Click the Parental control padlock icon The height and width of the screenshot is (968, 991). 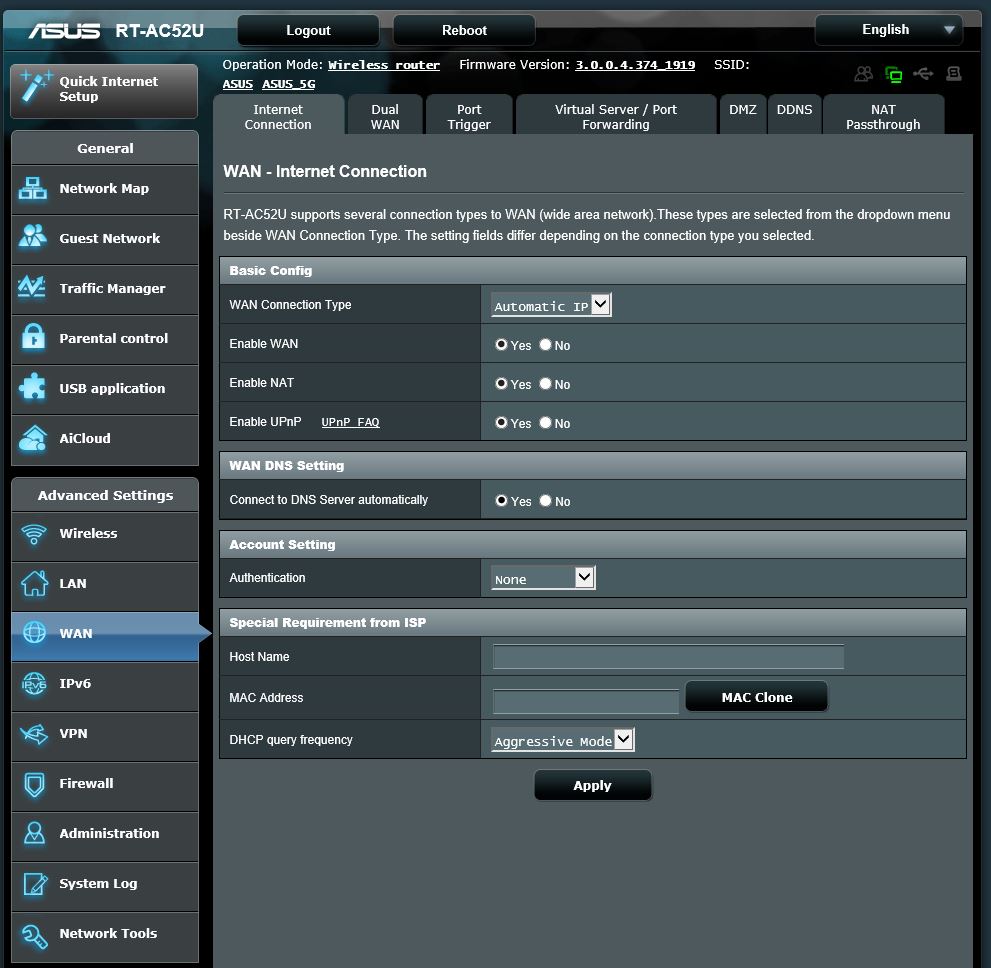click(x=33, y=337)
